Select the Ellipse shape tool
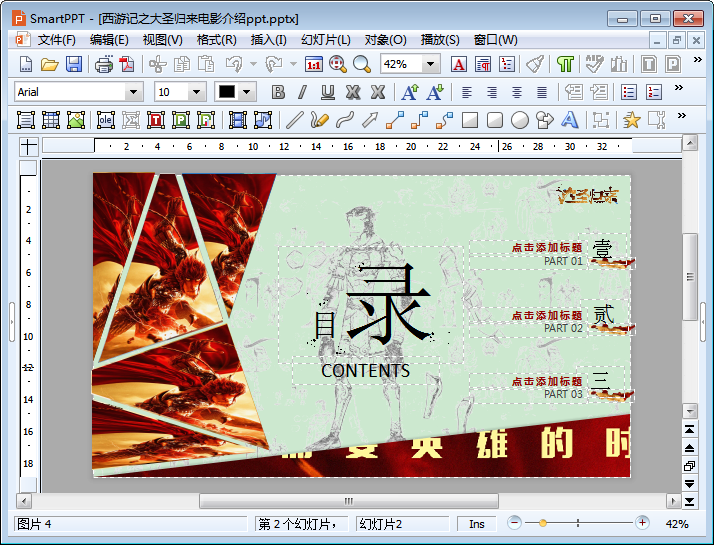Screen dimensions: 714x545 click(x=520, y=120)
